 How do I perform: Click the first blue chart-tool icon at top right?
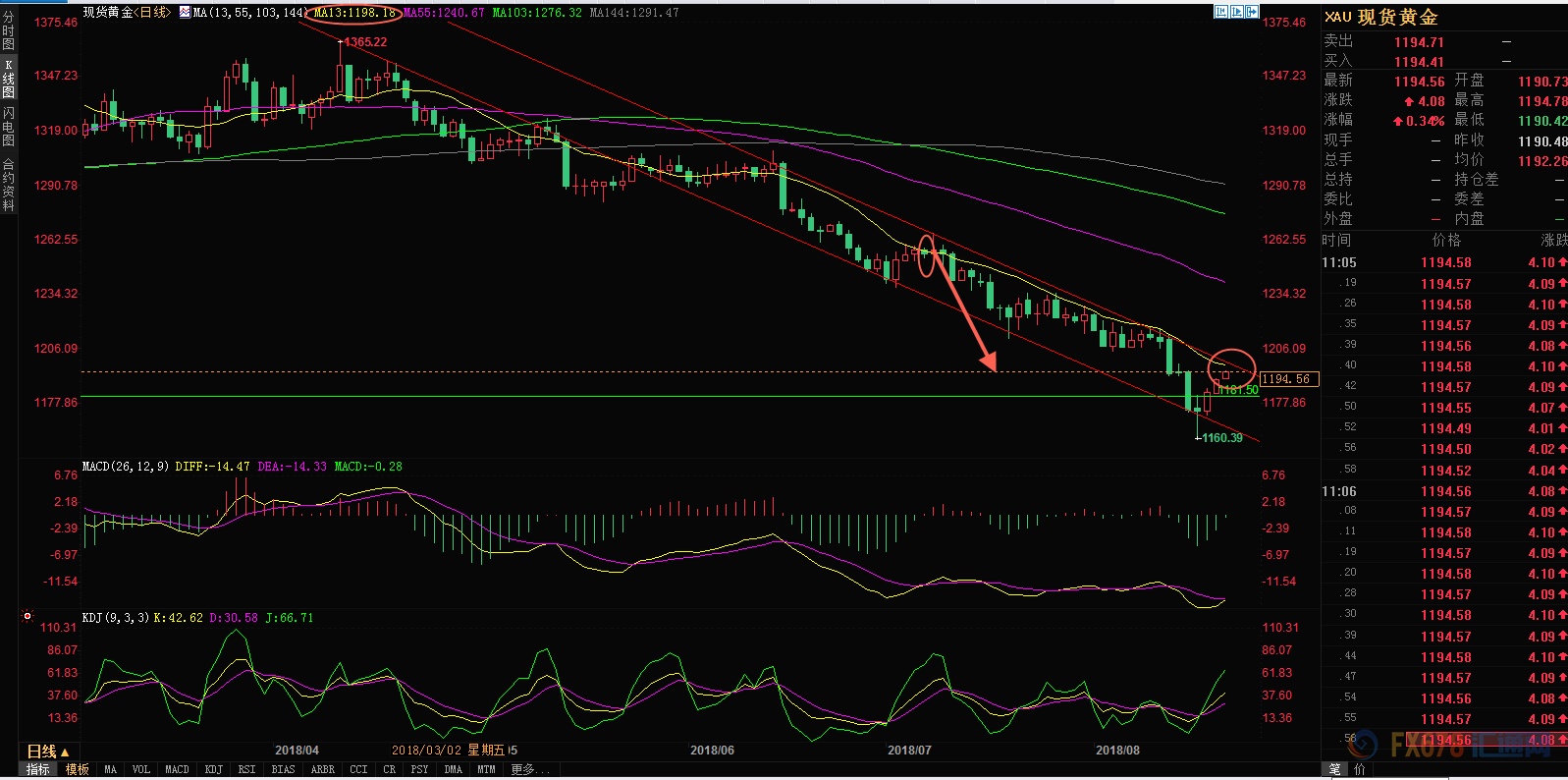pos(1221,12)
